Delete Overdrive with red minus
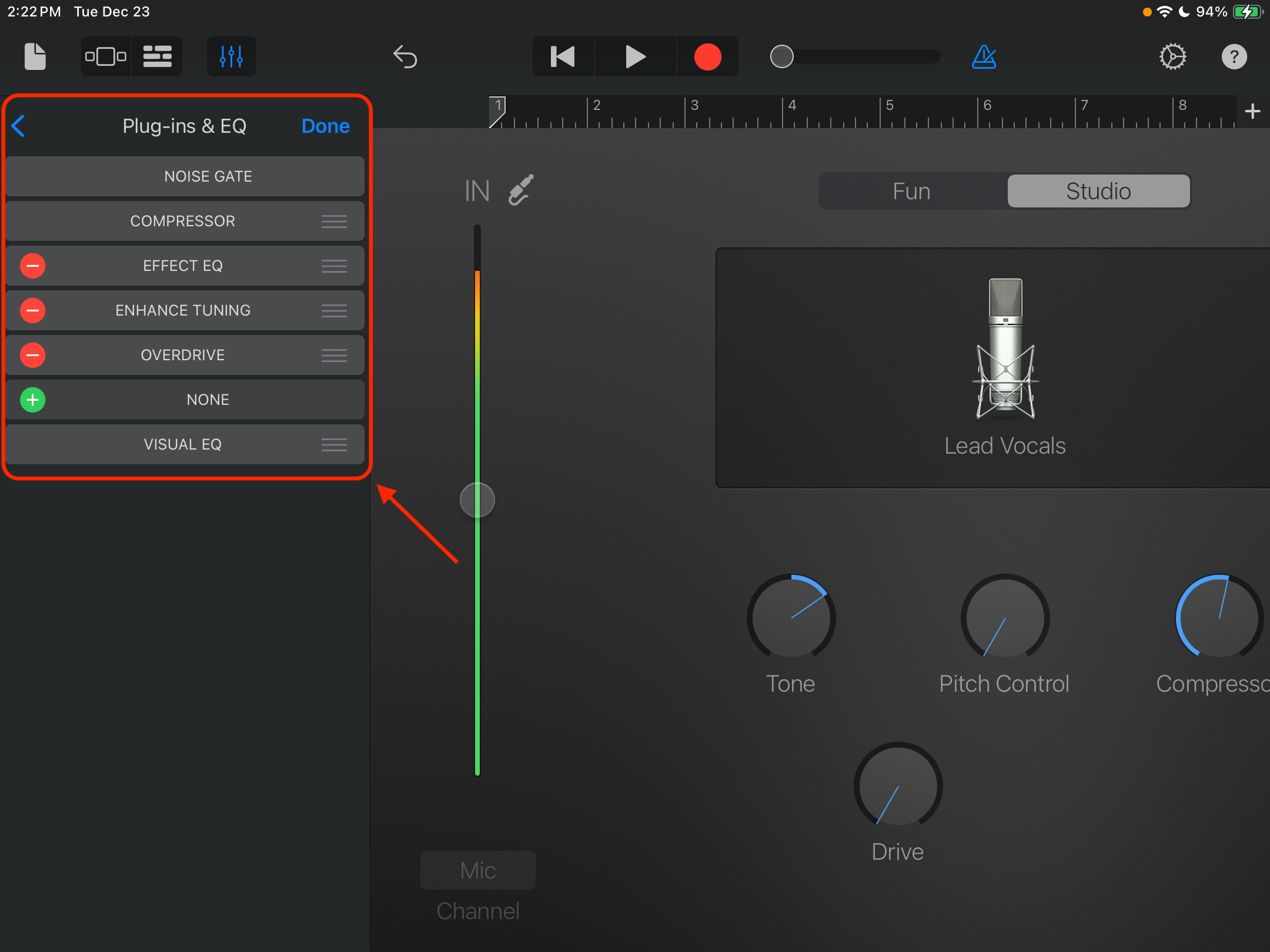Screen dimensions: 1270x952 pyautogui.click(x=33, y=355)
